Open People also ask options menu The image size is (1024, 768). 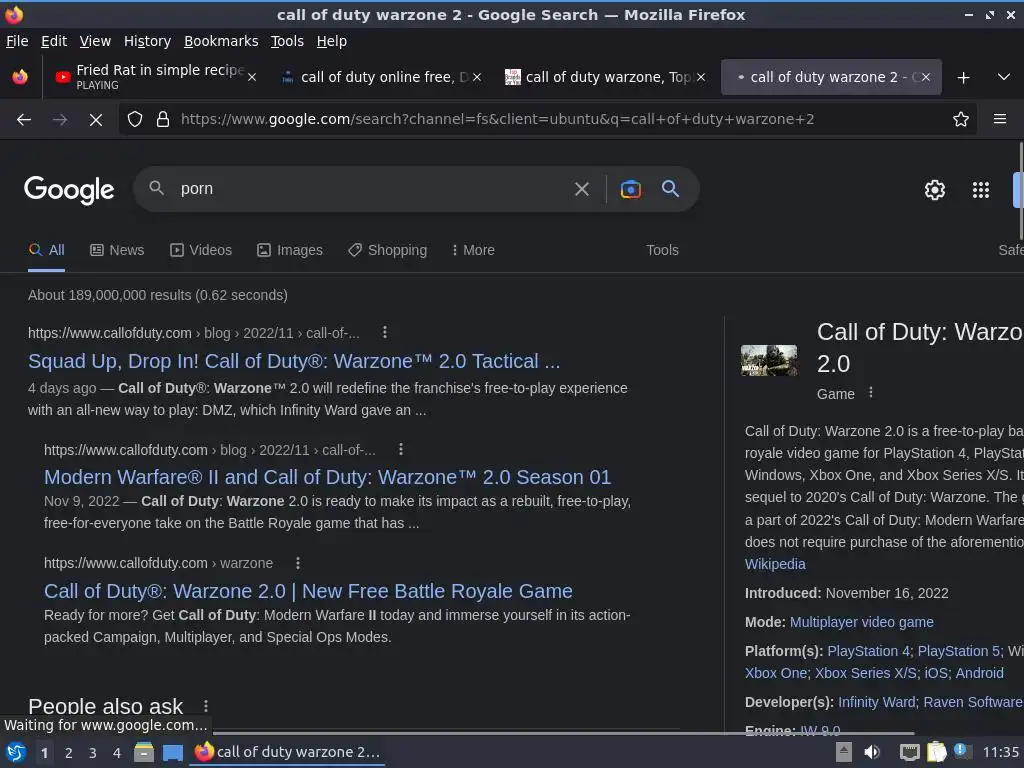point(206,706)
